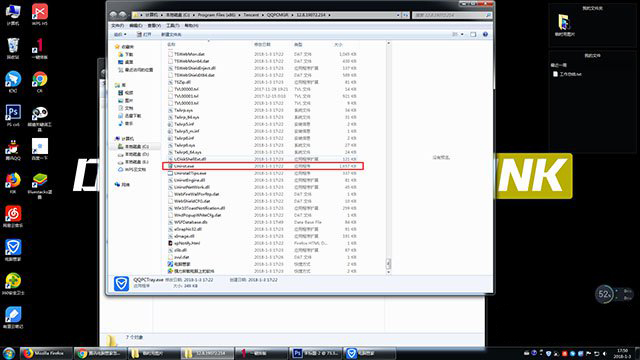Click Program Files (x86) breadcrumb
The height and width of the screenshot is (360, 640).
tap(216, 15)
